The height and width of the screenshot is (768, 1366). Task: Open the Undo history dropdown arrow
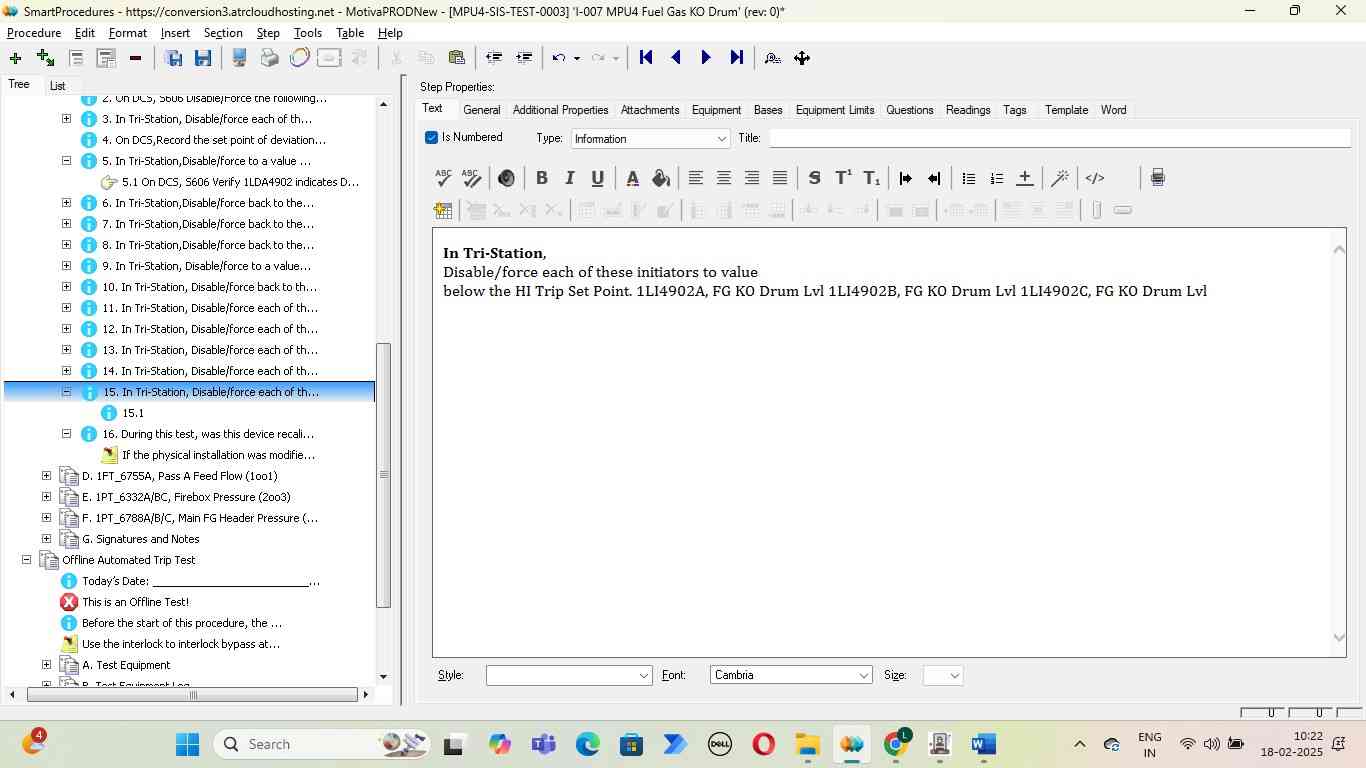(576, 58)
